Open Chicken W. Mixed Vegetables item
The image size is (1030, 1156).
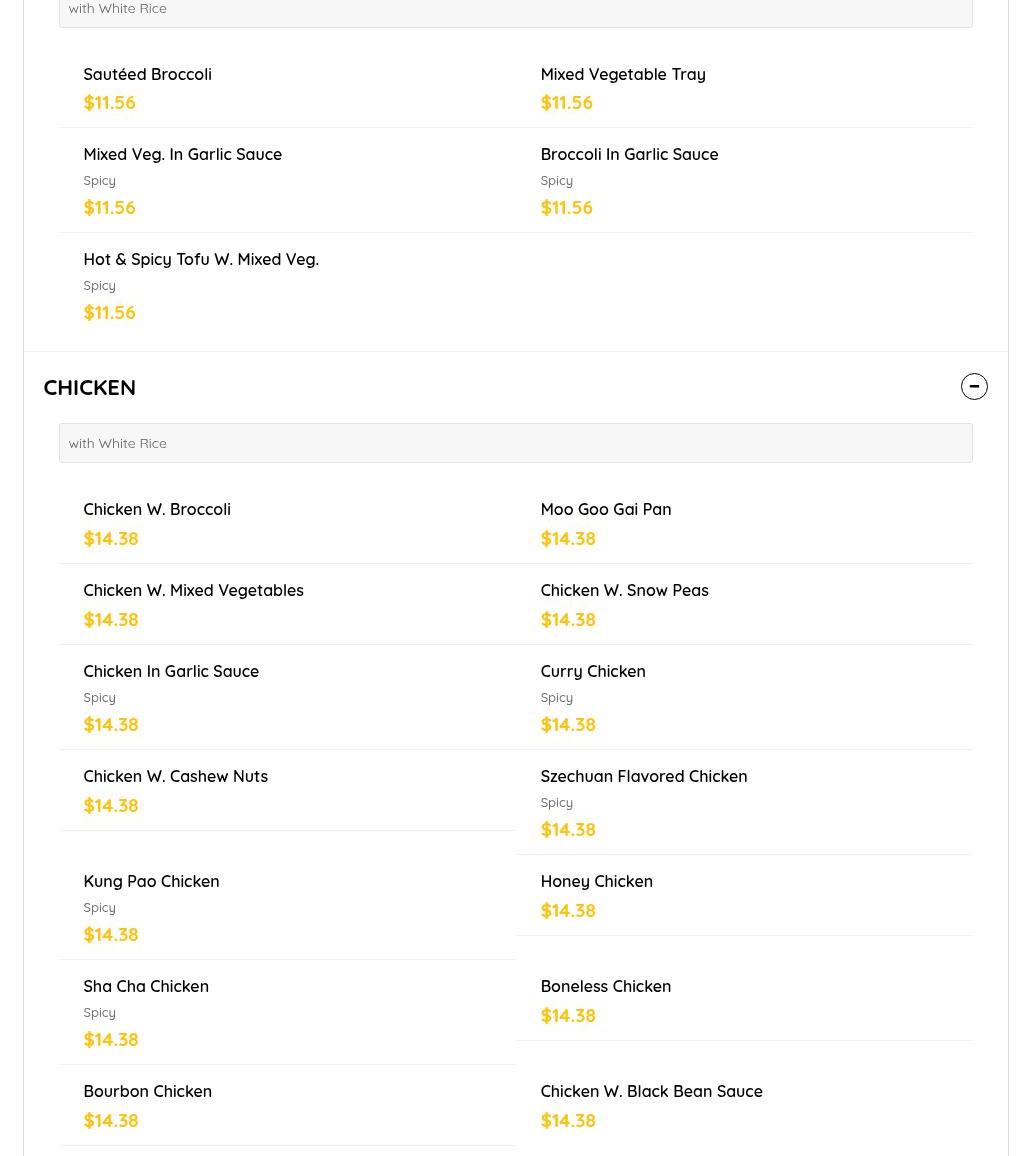coord(193,591)
